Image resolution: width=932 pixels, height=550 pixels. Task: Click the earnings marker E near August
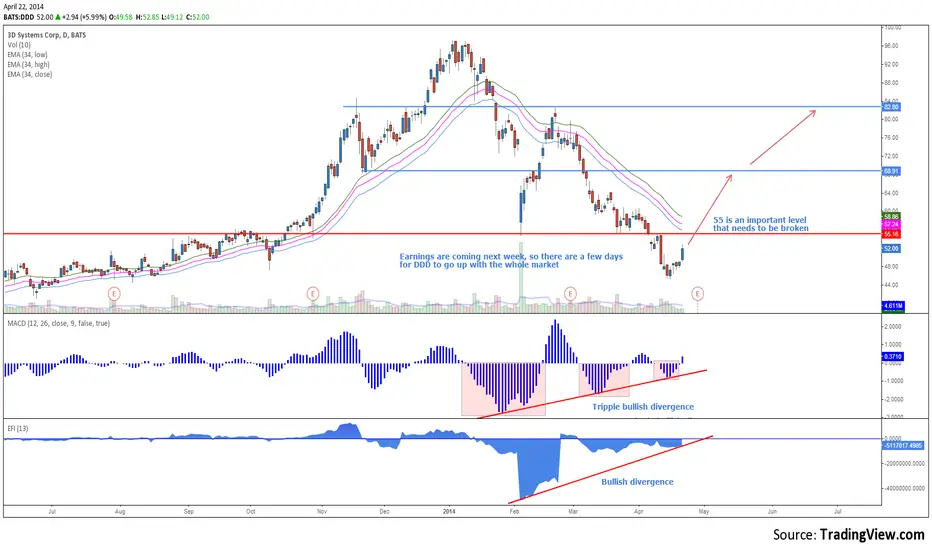114,293
